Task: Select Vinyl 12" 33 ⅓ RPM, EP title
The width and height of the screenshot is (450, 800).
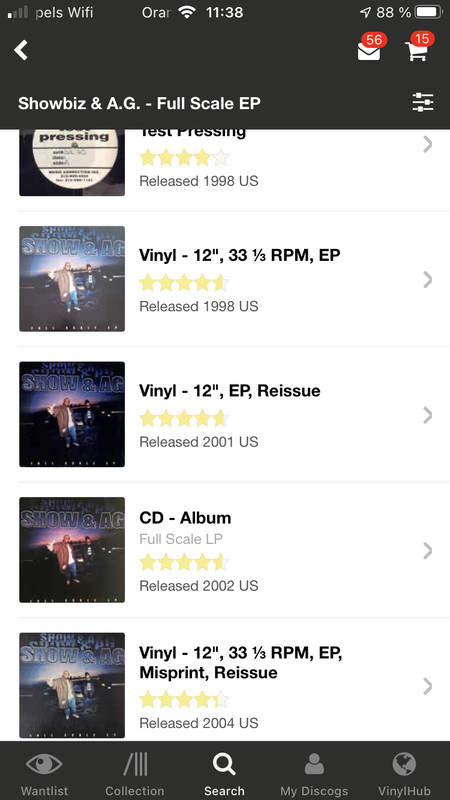Action: click(x=240, y=255)
